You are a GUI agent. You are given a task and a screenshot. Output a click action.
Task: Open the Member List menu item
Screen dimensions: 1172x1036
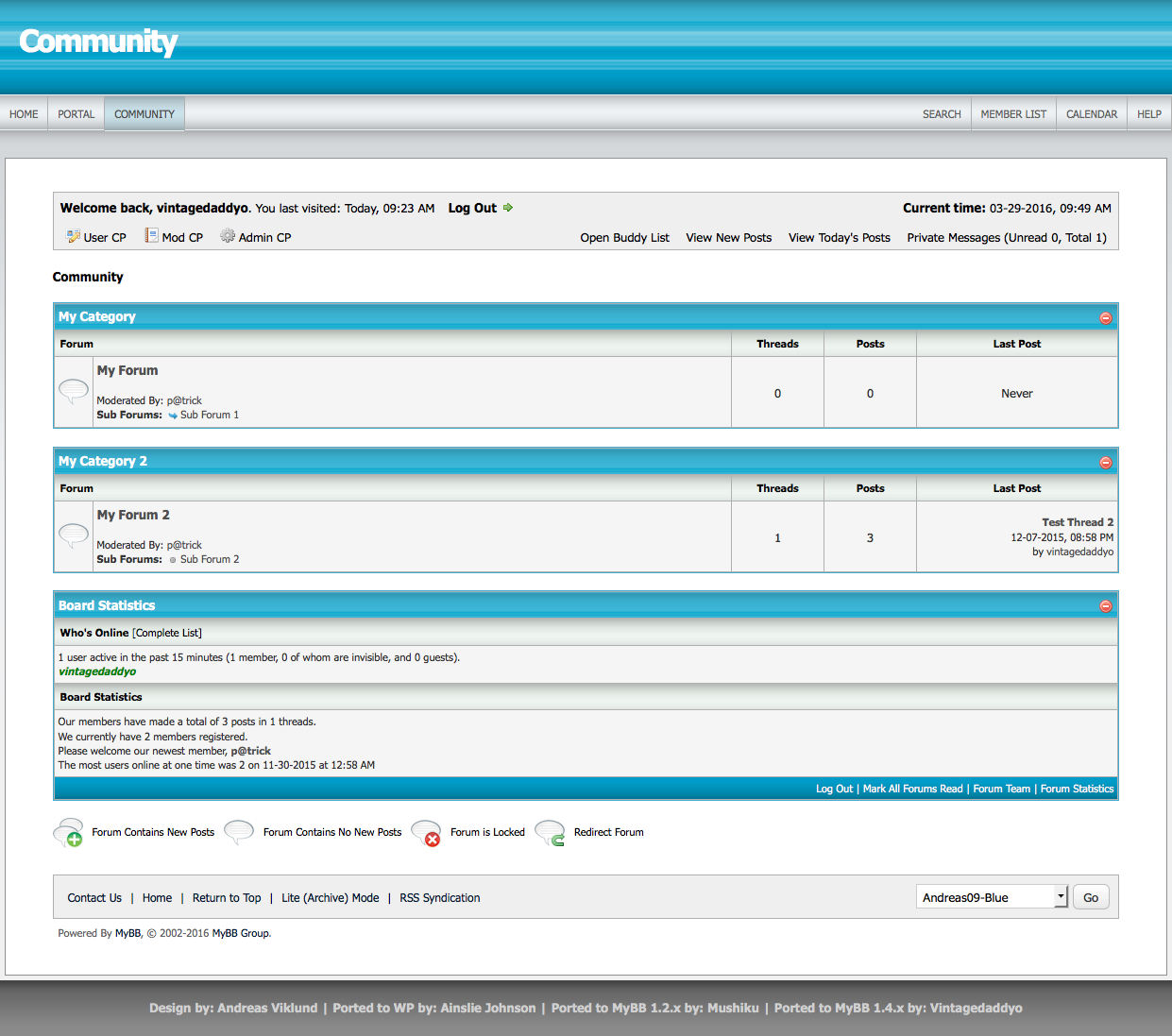(x=1013, y=114)
